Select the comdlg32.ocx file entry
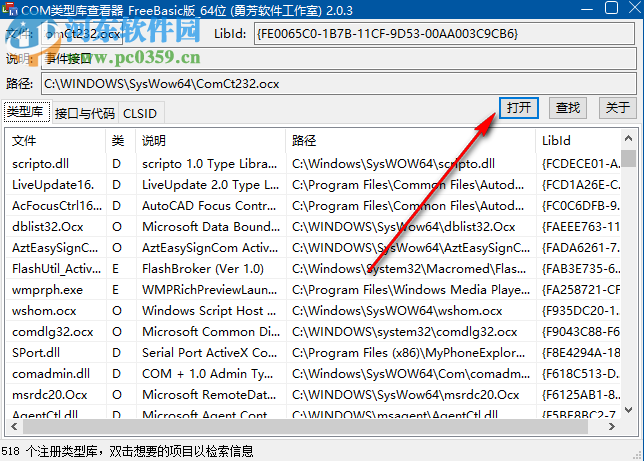Viewport: 644px width, 461px height. click(x=53, y=332)
